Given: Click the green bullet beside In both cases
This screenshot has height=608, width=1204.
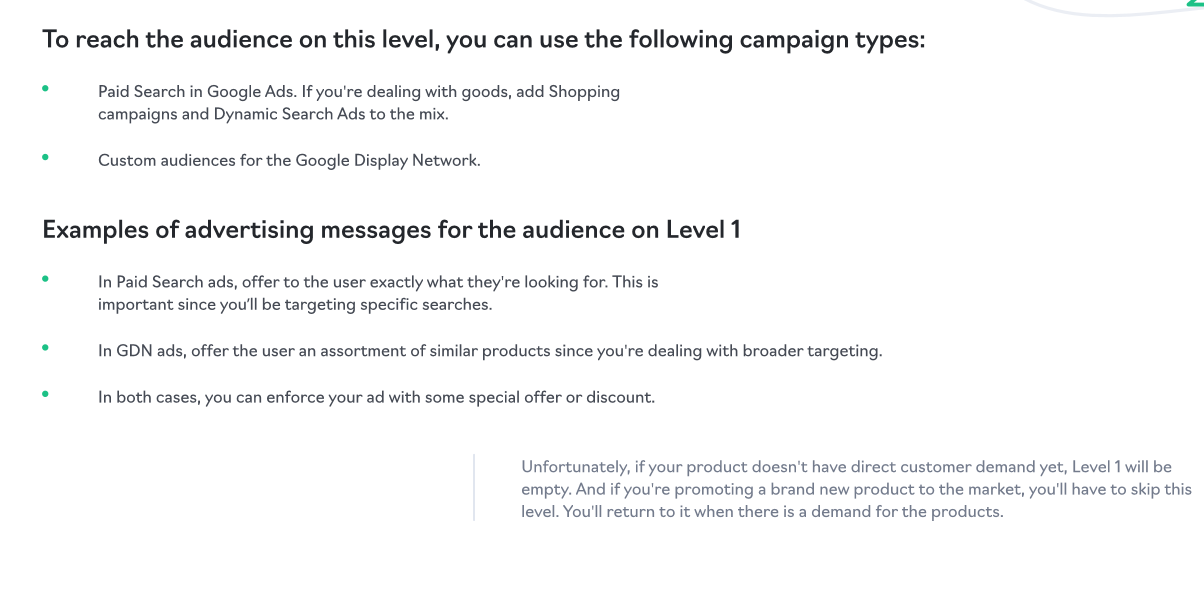Looking at the screenshot, I should coord(45,394).
